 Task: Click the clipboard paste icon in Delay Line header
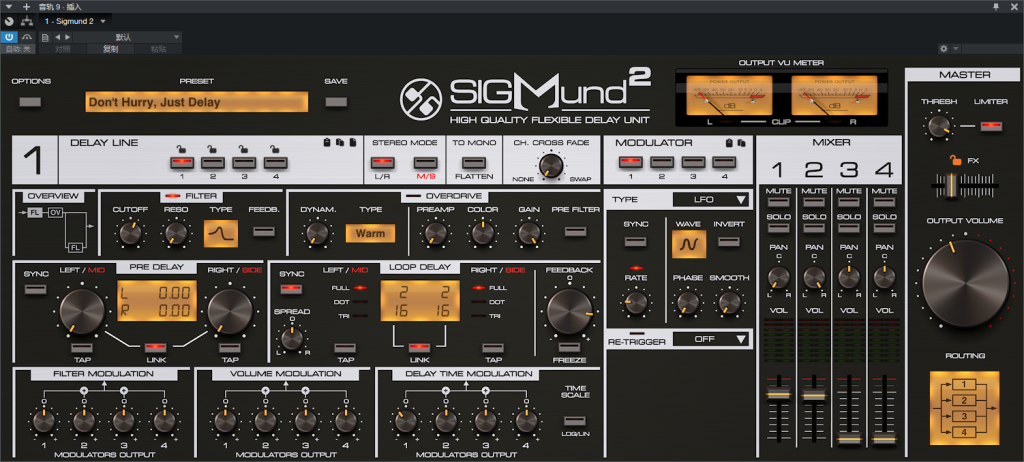point(329,142)
